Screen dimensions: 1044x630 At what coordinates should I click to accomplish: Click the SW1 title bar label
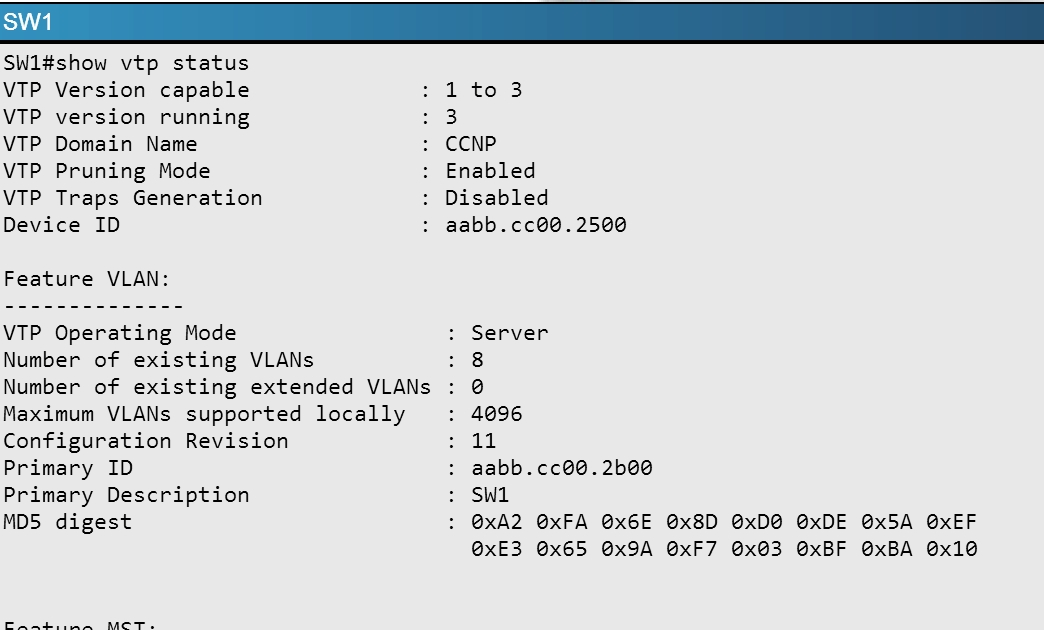(27, 22)
